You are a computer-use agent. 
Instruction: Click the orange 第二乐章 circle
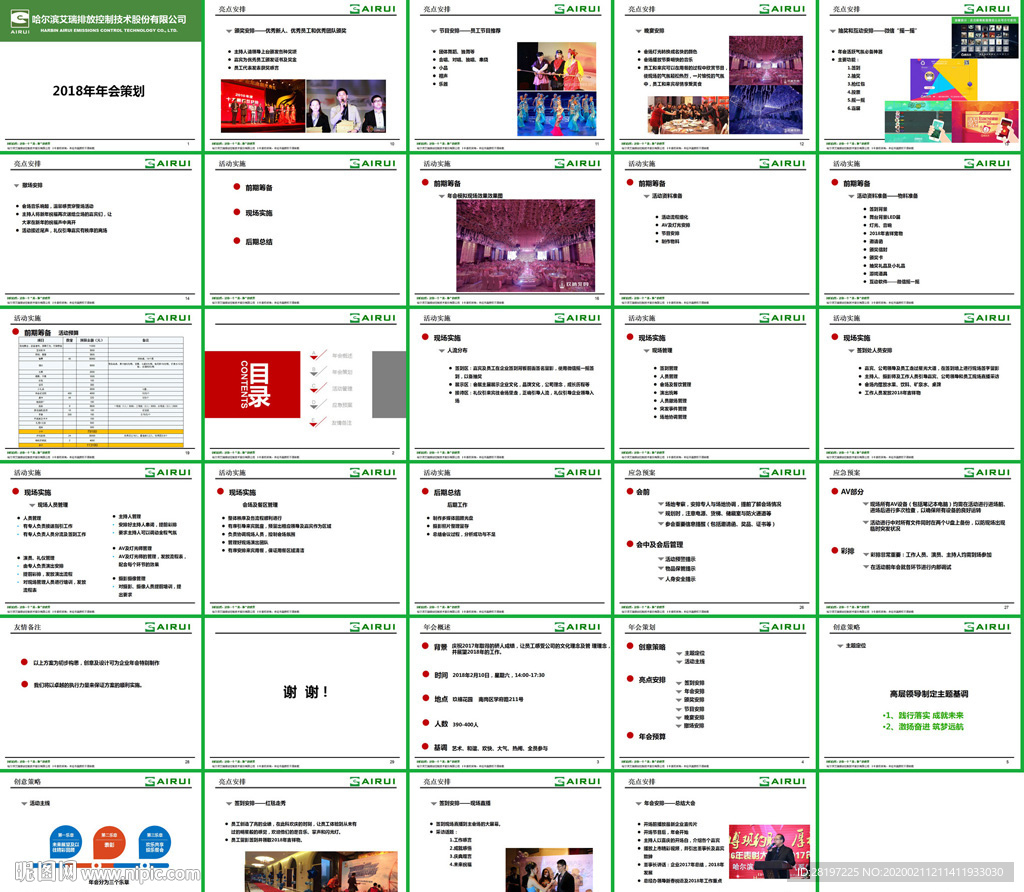click(110, 842)
